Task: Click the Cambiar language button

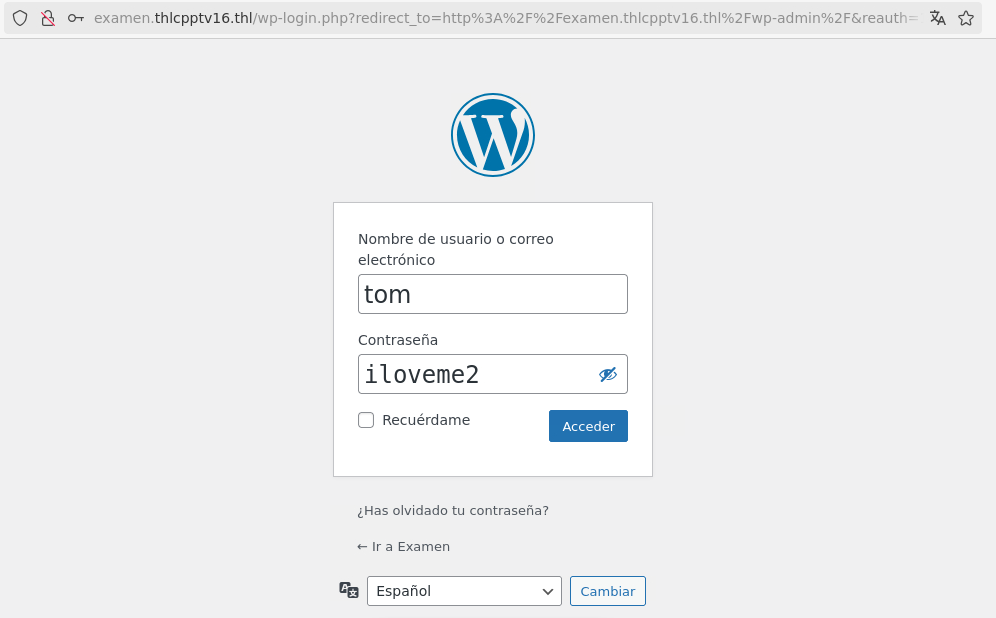Action: coord(608,591)
